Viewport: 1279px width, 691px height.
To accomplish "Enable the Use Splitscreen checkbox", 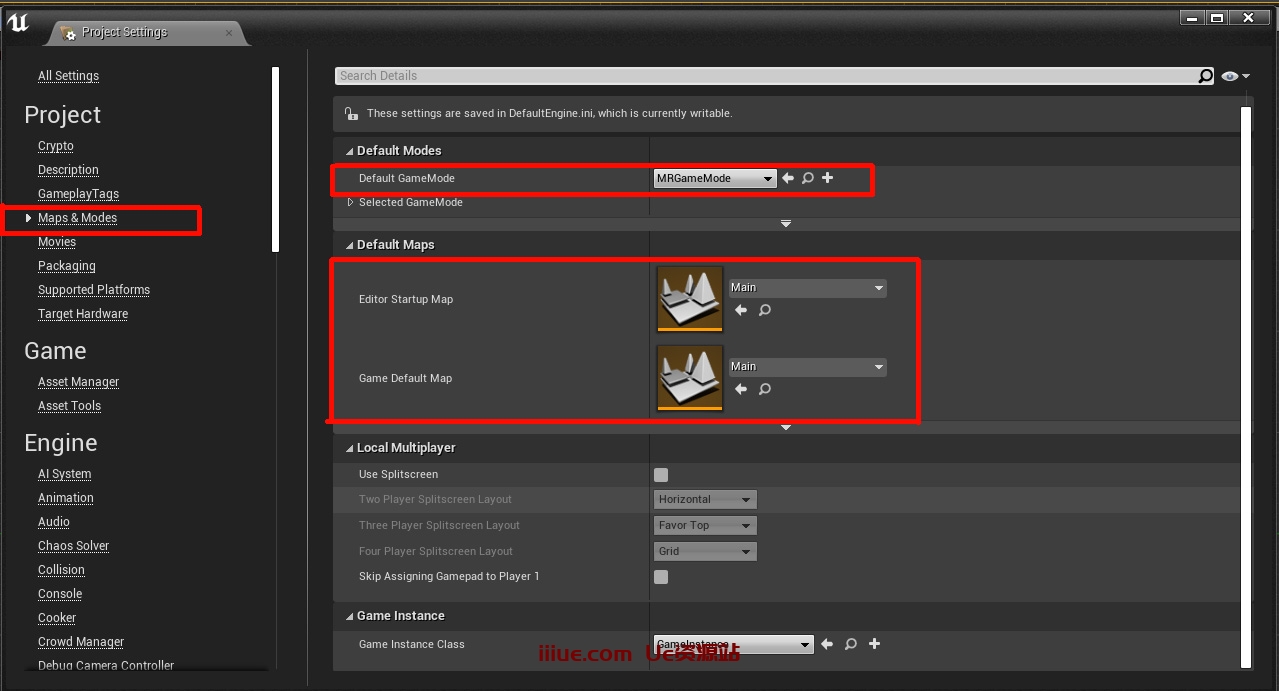I will click(661, 475).
